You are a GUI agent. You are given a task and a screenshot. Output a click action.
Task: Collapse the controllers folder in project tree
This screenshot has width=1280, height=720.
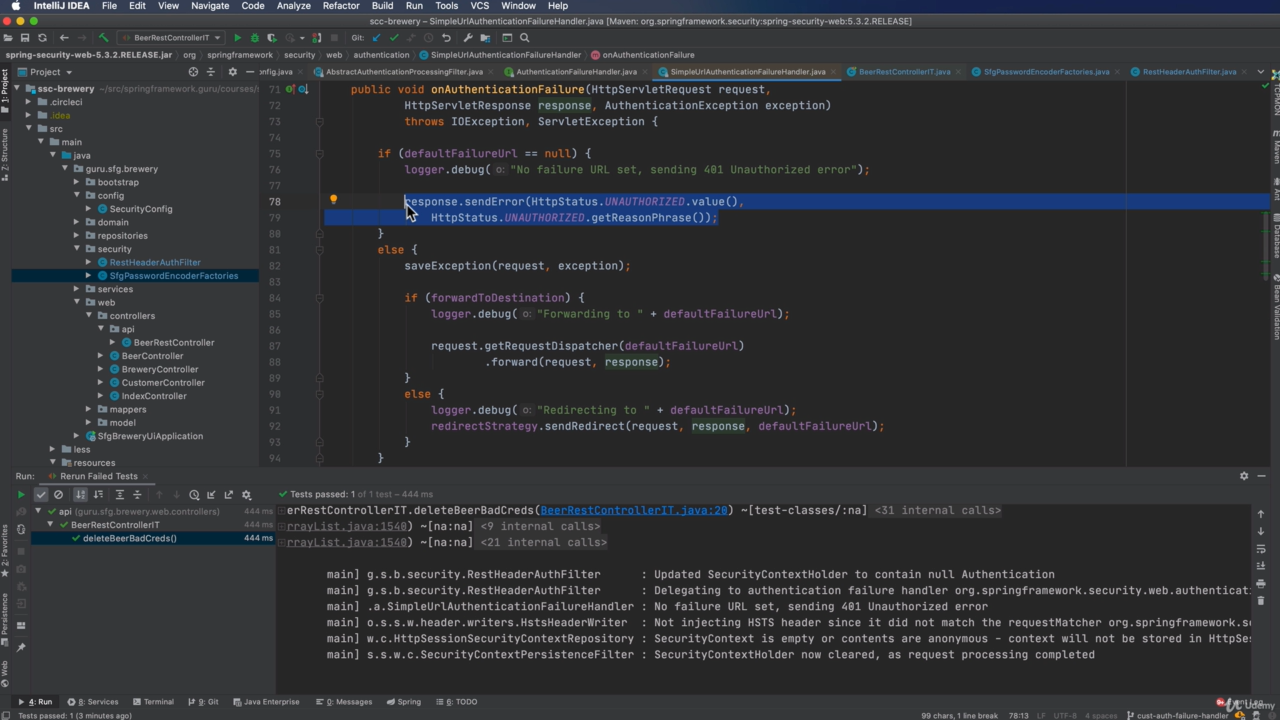(89, 316)
